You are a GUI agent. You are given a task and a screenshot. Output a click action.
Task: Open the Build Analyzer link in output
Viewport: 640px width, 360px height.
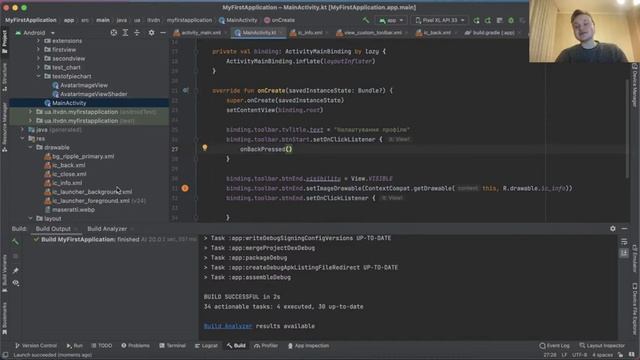pos(228,326)
